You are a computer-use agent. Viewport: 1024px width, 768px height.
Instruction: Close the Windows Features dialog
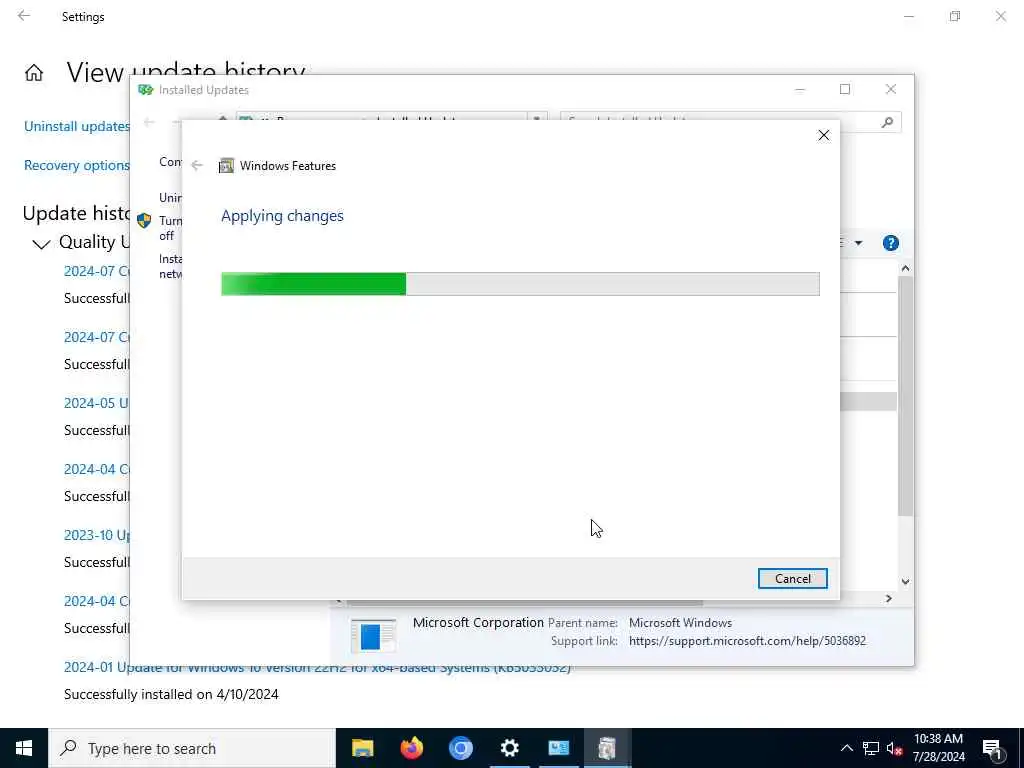coord(824,135)
